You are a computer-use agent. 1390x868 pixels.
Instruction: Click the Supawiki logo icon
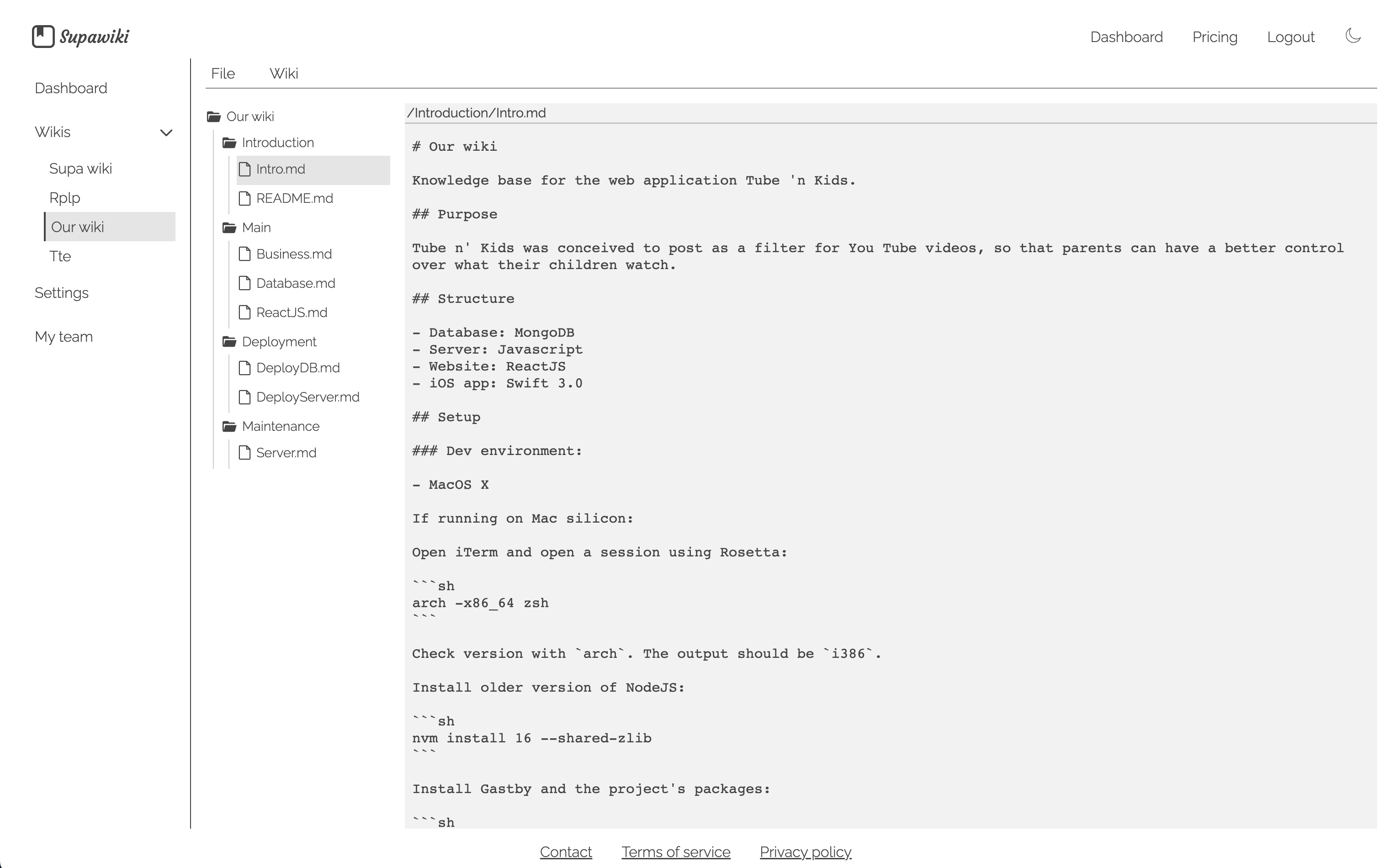click(x=43, y=37)
